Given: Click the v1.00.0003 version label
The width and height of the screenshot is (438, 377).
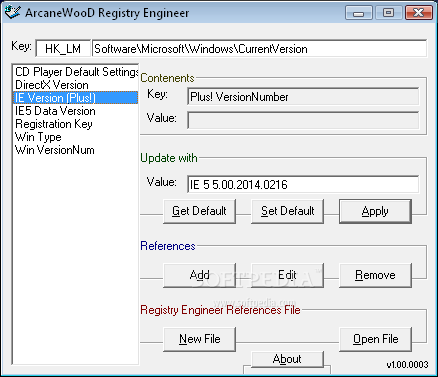Looking at the screenshot, I should point(407,364).
